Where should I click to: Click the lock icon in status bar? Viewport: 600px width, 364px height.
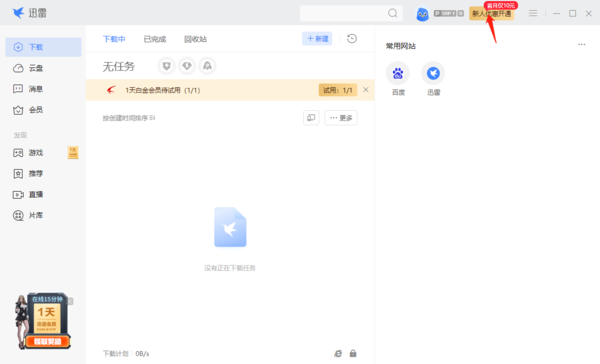[353, 353]
